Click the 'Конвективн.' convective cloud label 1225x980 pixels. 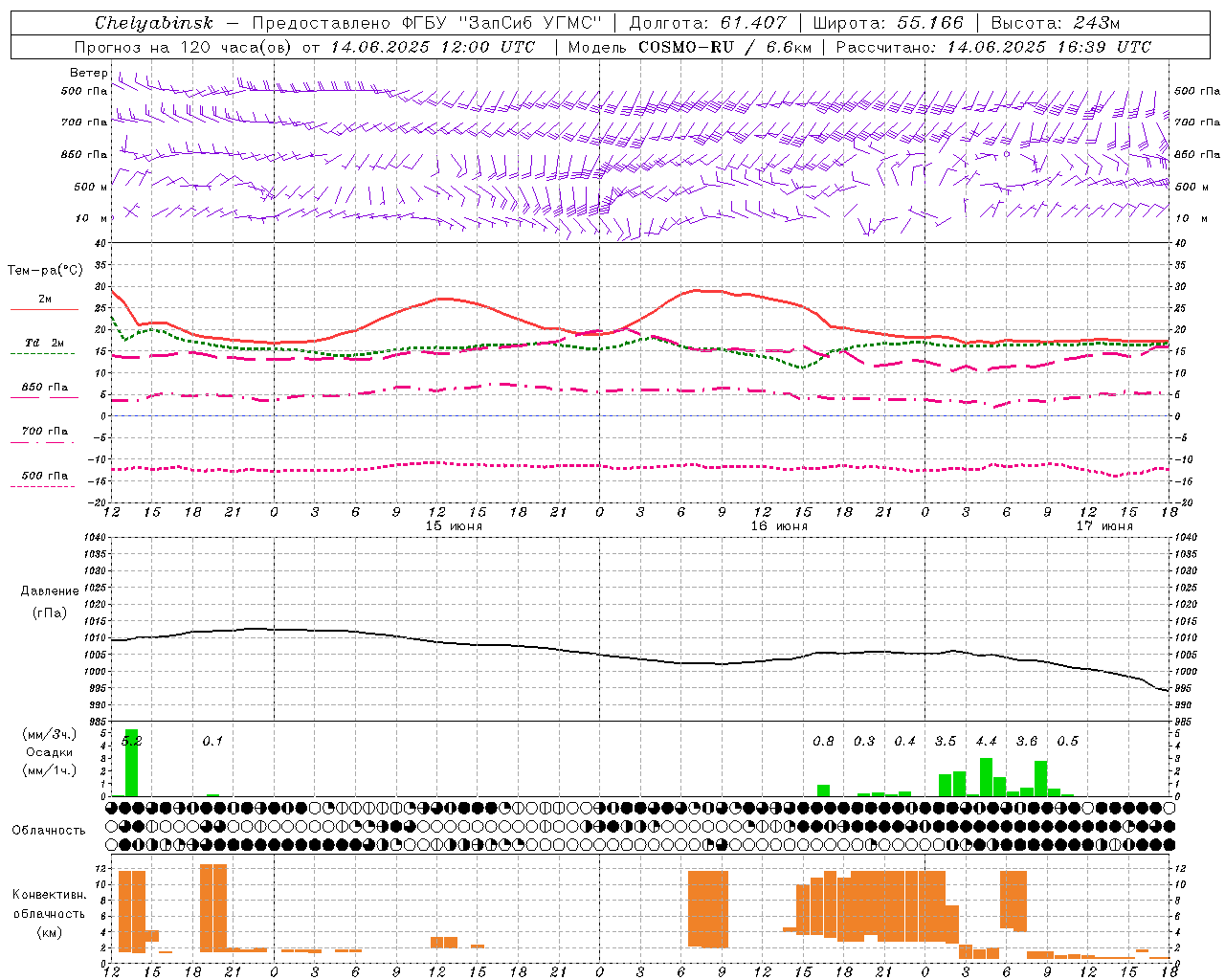(49, 895)
